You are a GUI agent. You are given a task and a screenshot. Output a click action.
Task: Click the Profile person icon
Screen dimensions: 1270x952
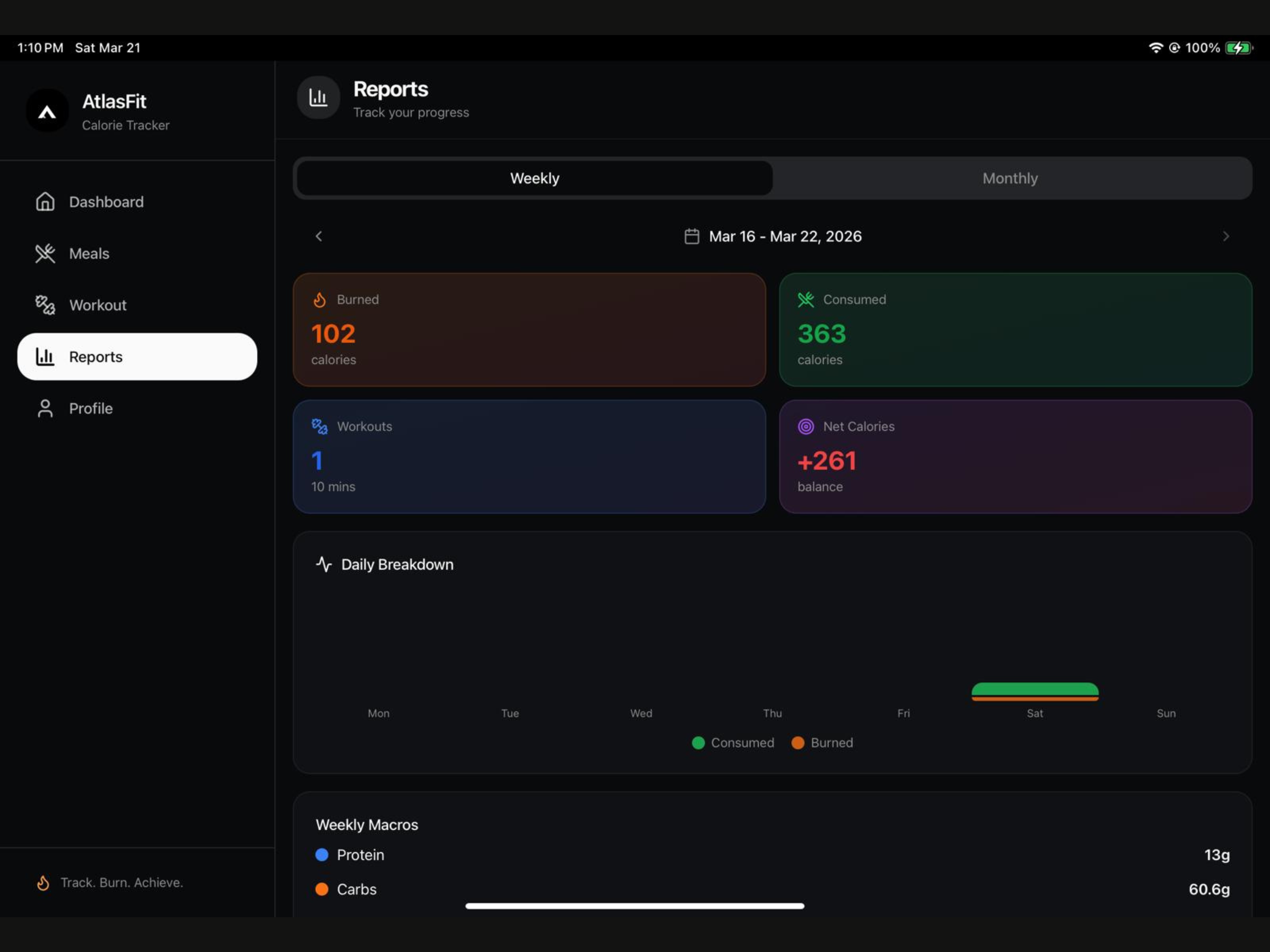[x=45, y=409]
